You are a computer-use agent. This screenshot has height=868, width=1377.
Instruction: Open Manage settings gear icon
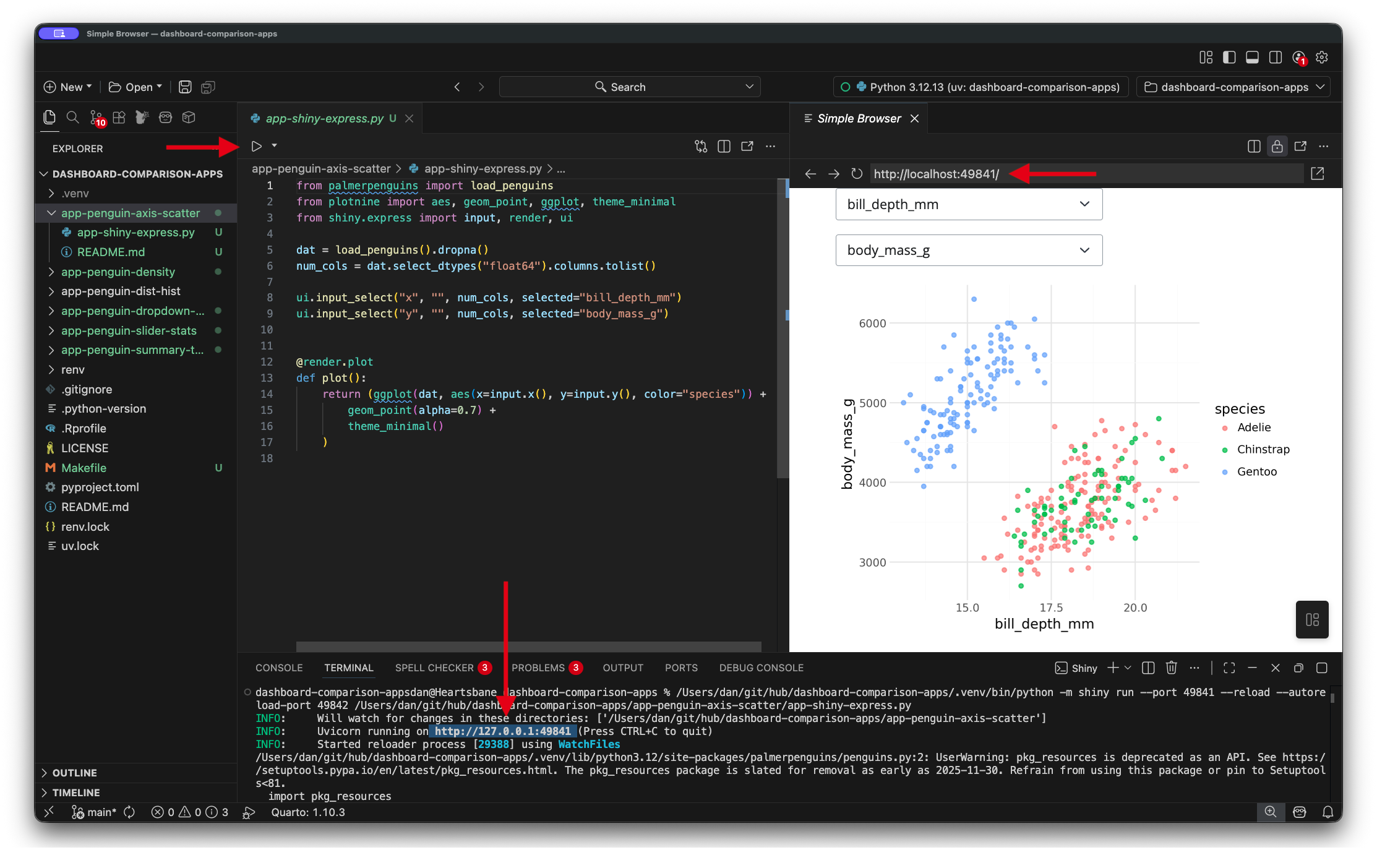pos(1322,58)
